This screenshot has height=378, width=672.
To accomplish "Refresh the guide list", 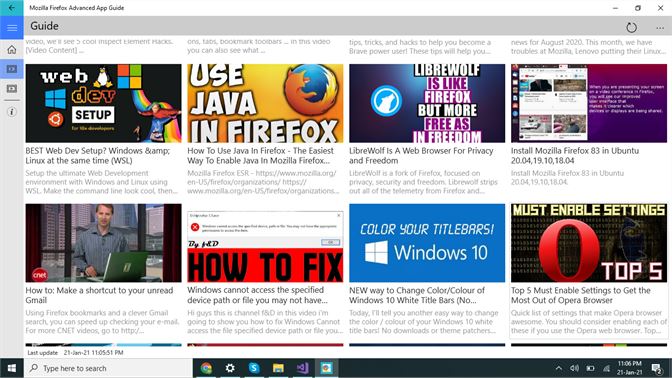I will click(631, 28).
